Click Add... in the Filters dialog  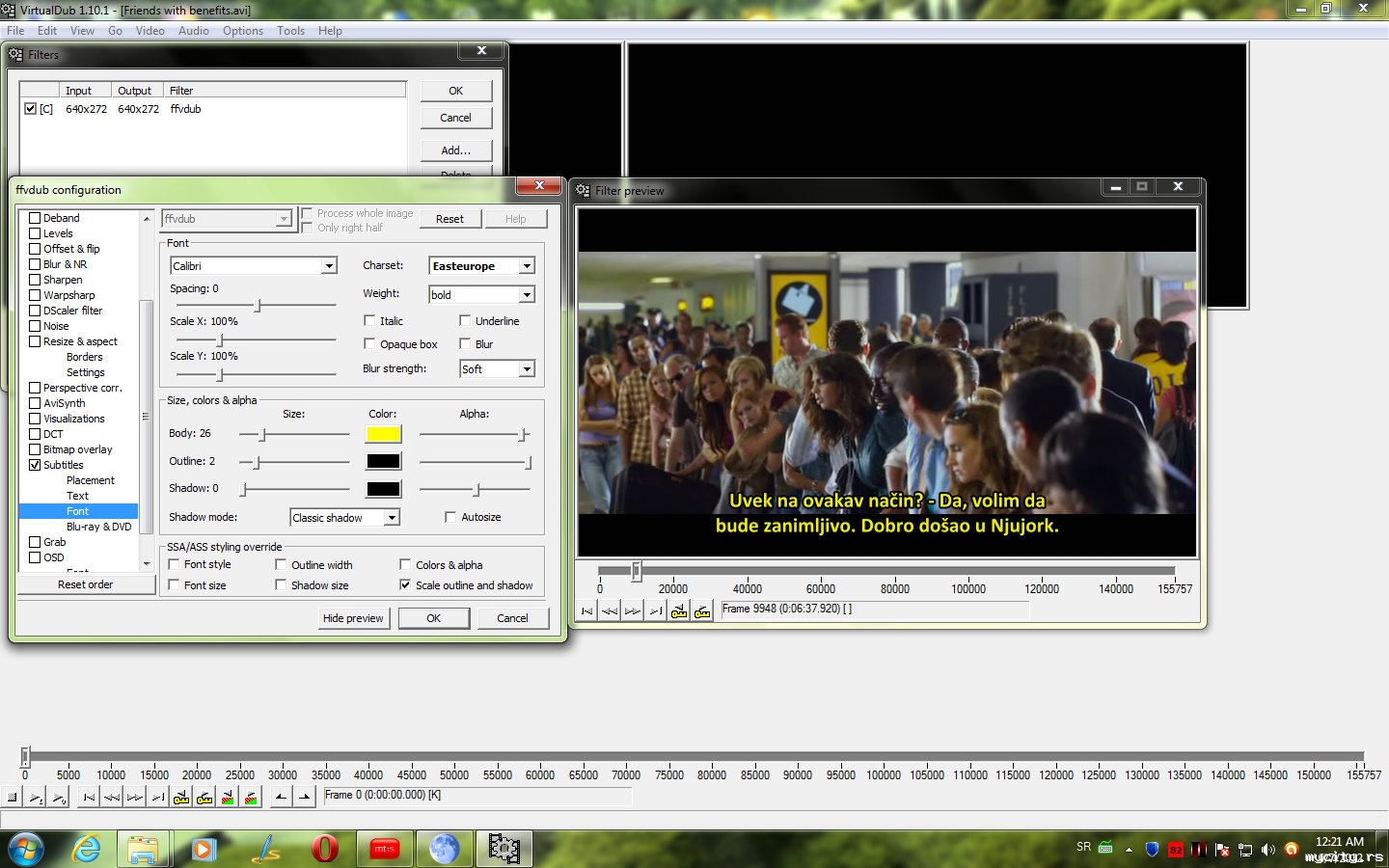(455, 150)
